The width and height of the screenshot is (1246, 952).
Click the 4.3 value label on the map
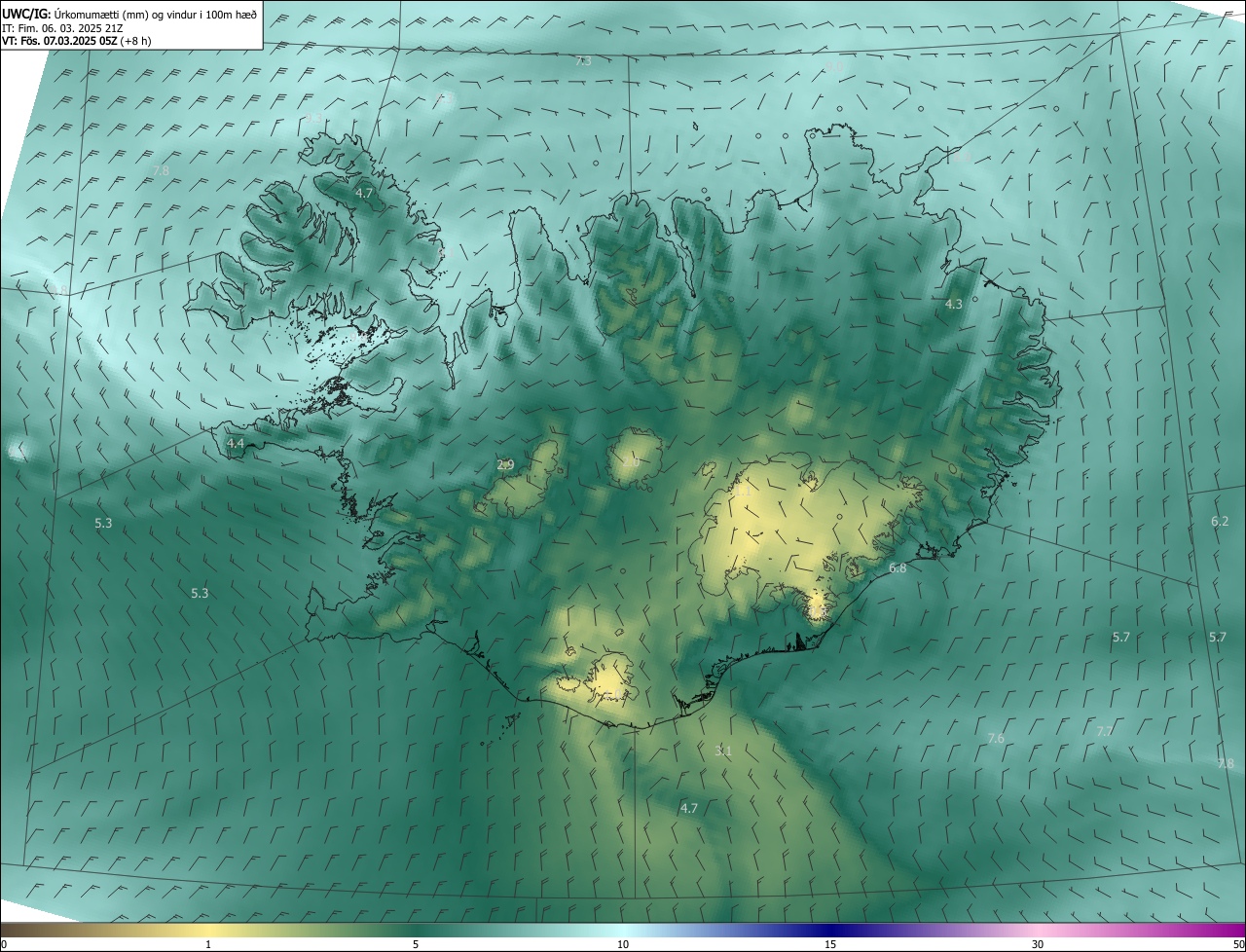(954, 305)
